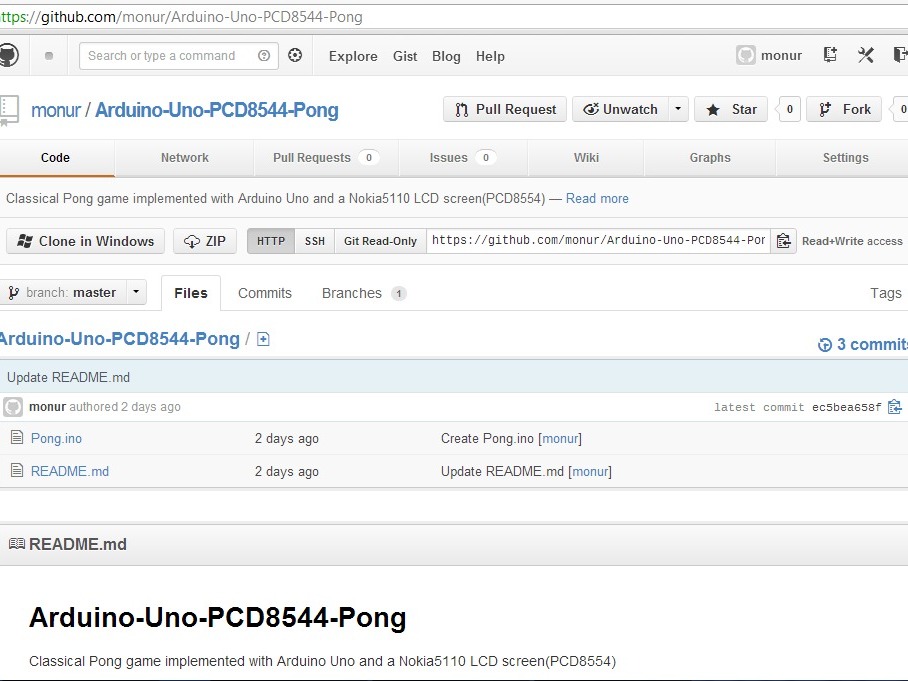Image resolution: width=908 pixels, height=681 pixels.
Task: Open Arduino-Uno-PCD8544-Pong repository title link
Action: tap(217, 110)
